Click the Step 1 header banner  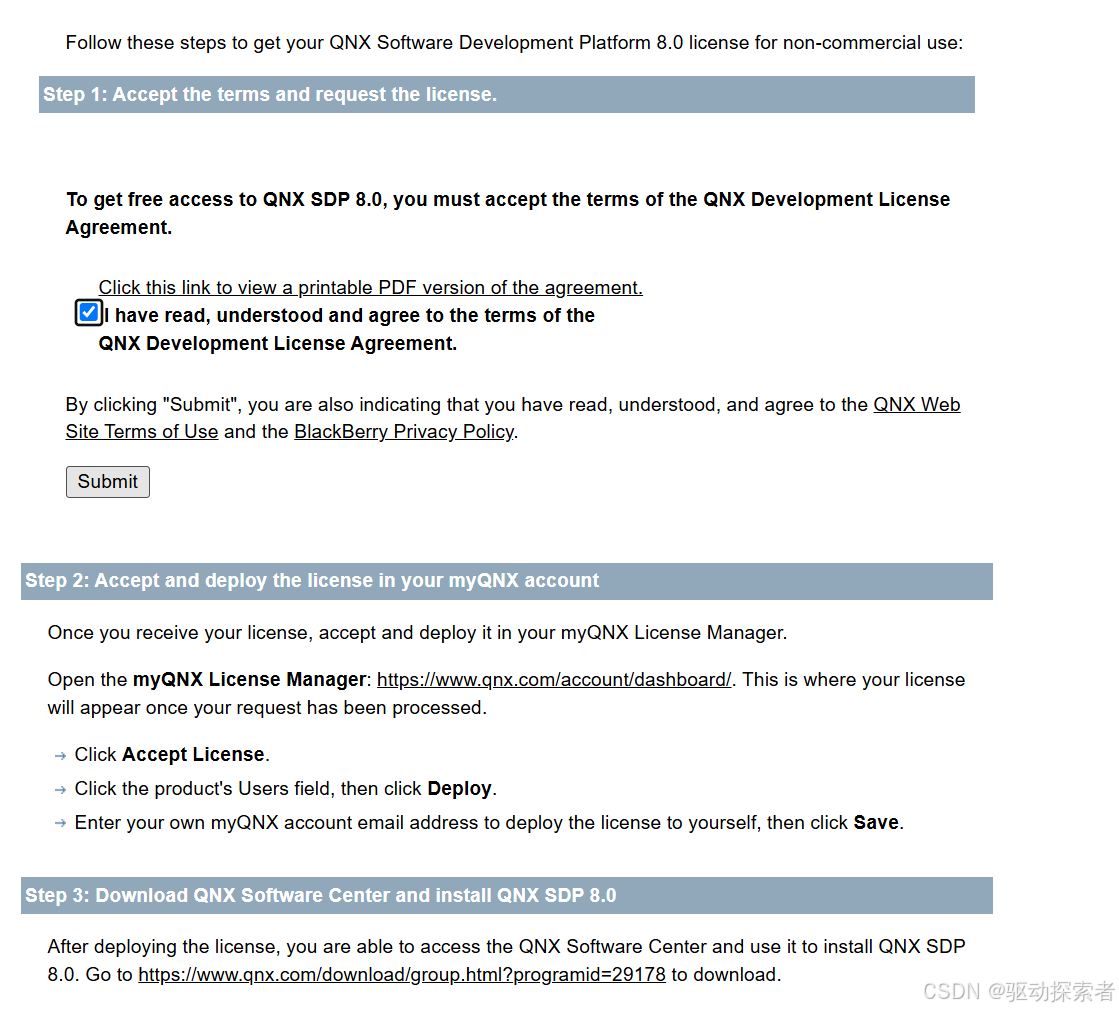point(507,94)
